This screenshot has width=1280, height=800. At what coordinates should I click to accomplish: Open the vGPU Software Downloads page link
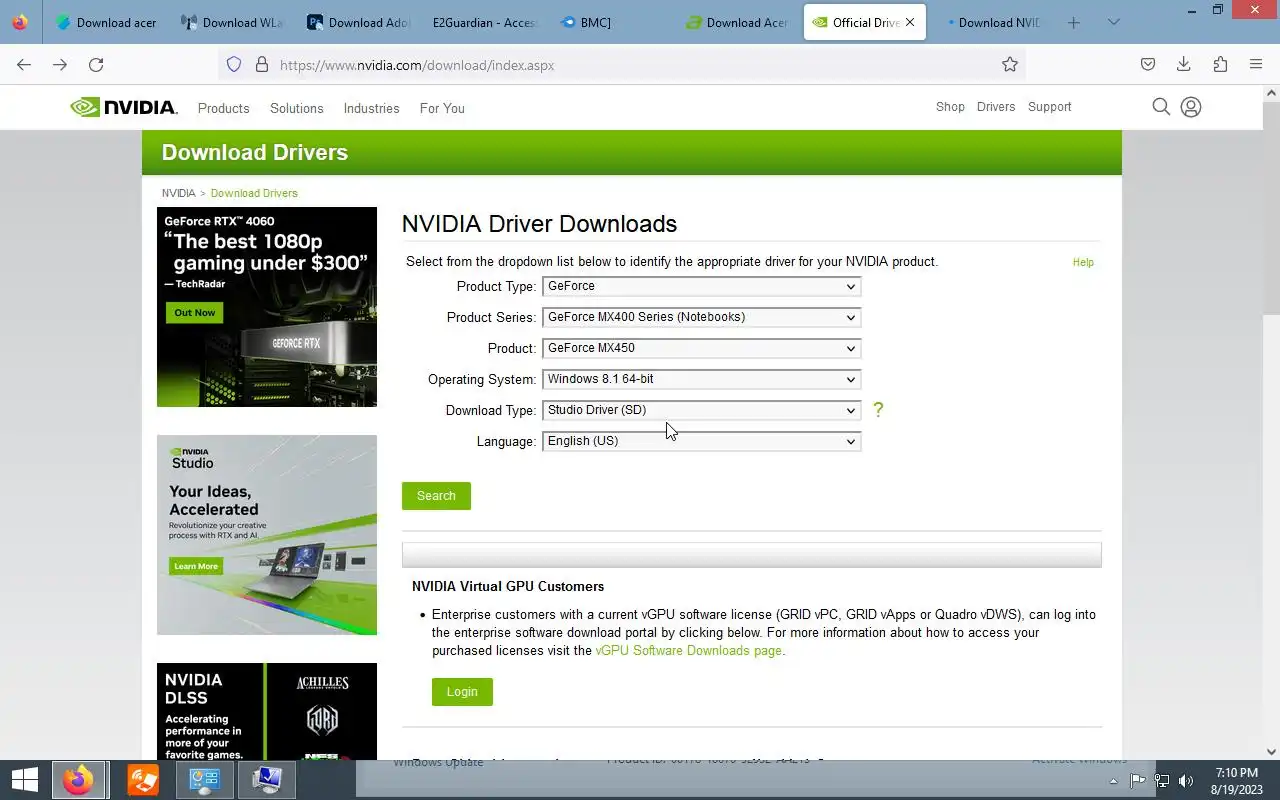pyautogui.click(x=688, y=651)
